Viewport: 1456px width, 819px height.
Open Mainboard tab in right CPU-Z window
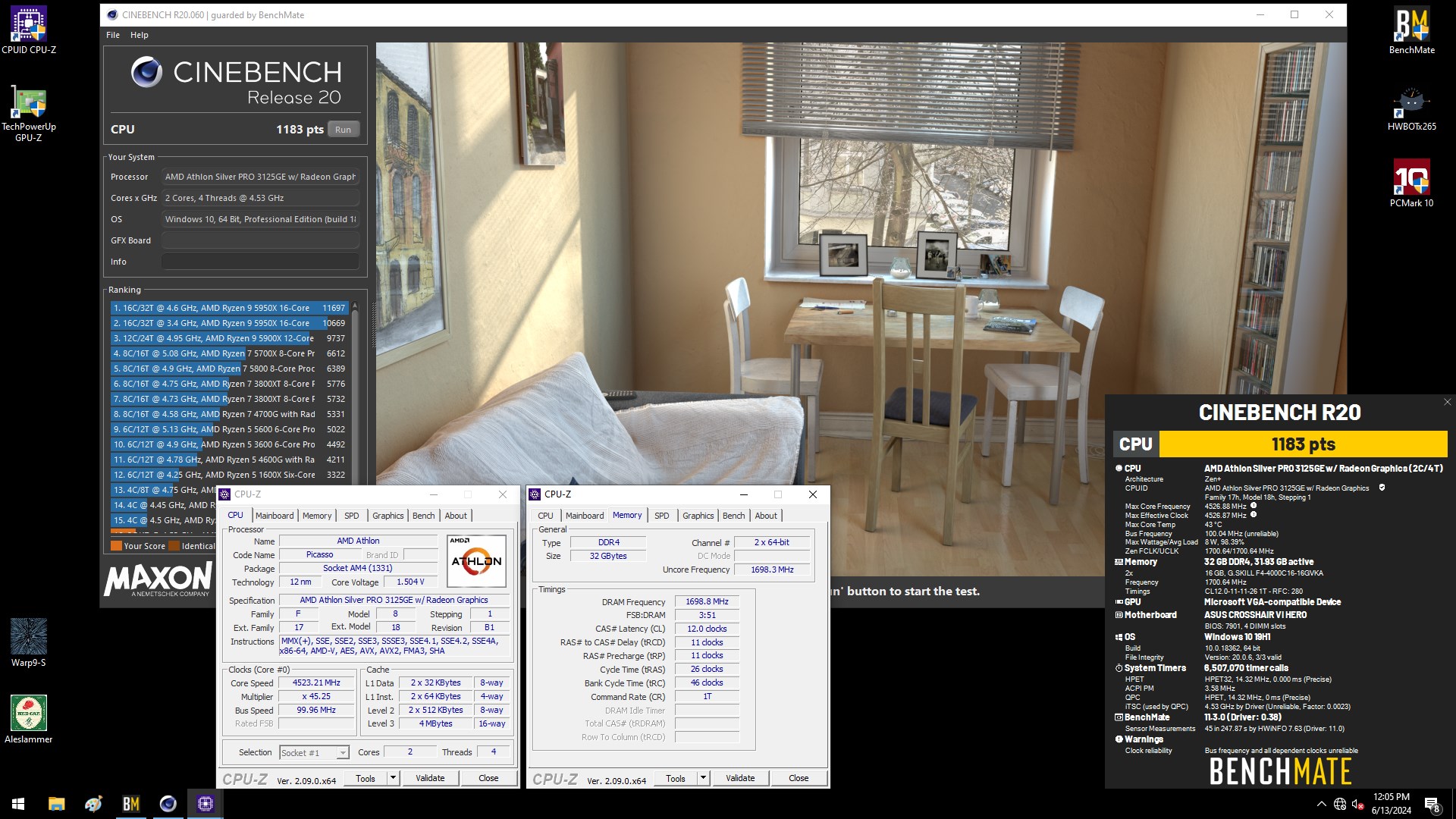coord(585,516)
